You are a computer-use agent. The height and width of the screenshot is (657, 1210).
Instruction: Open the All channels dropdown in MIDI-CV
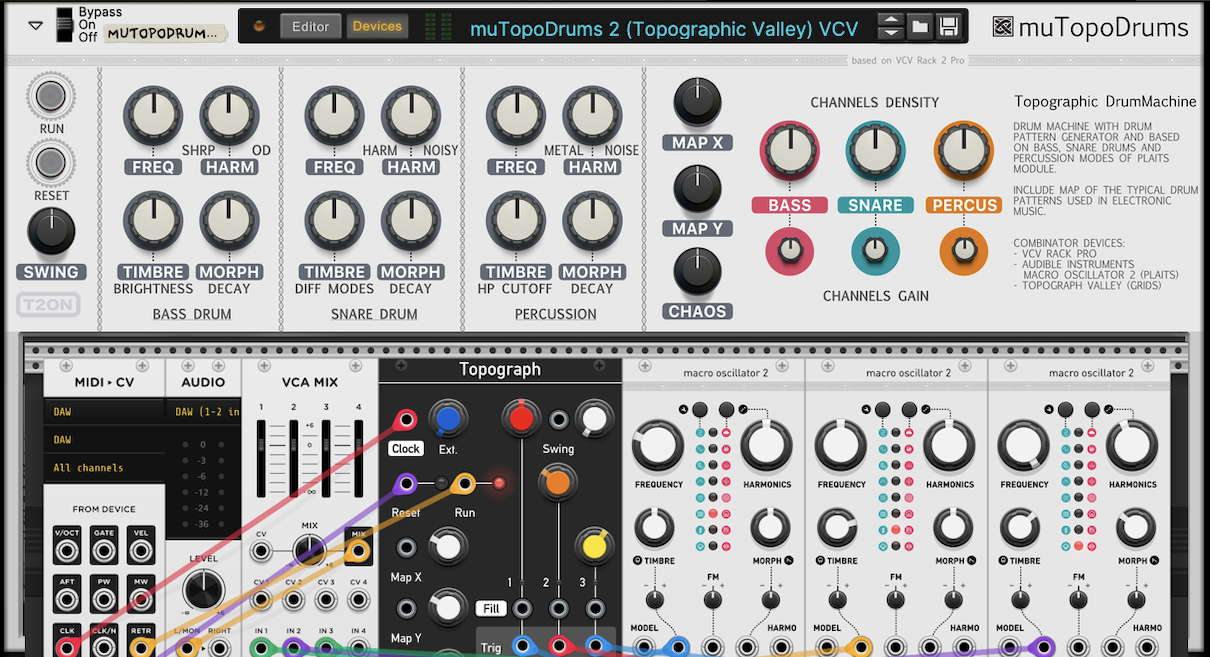pyautogui.click(x=104, y=467)
